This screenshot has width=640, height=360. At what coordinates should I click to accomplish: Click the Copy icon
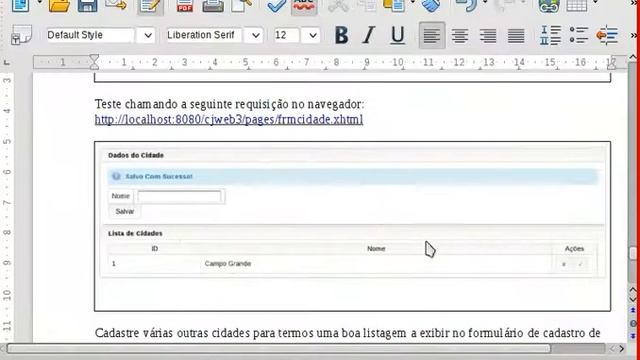click(366, 6)
